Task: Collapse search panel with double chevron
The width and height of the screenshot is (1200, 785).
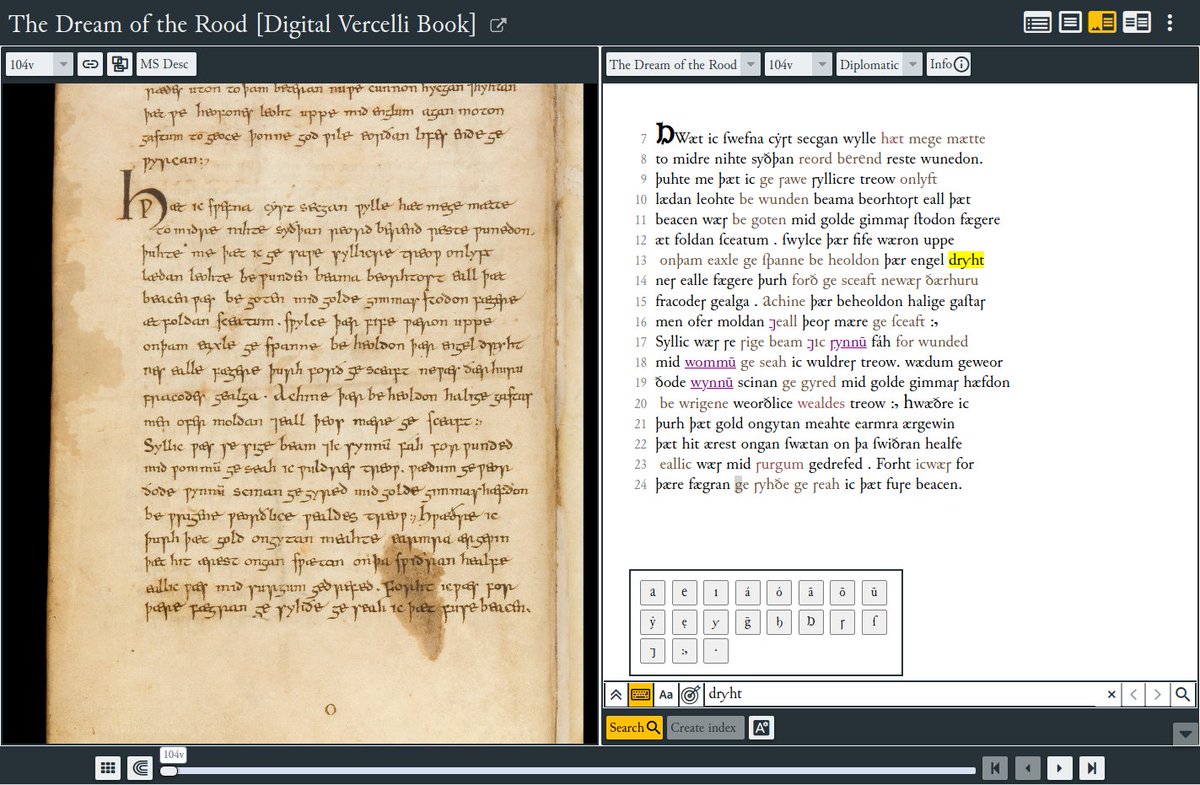Action: click(x=617, y=695)
